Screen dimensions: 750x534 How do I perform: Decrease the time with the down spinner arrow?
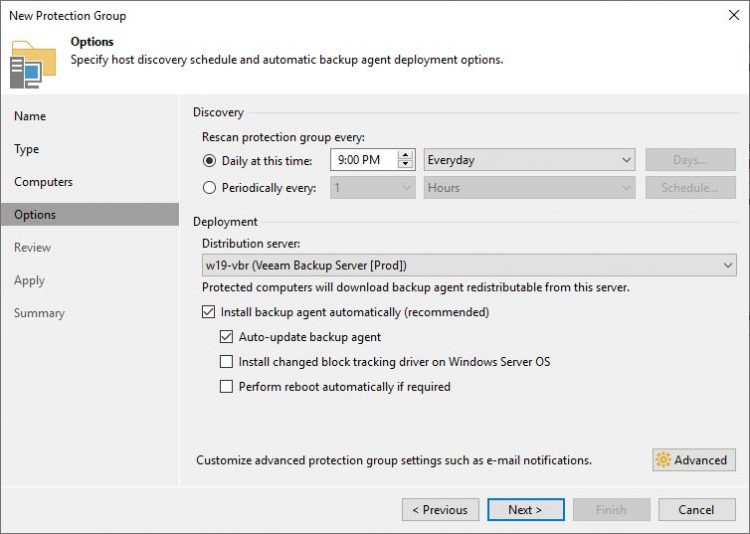click(x=405, y=164)
